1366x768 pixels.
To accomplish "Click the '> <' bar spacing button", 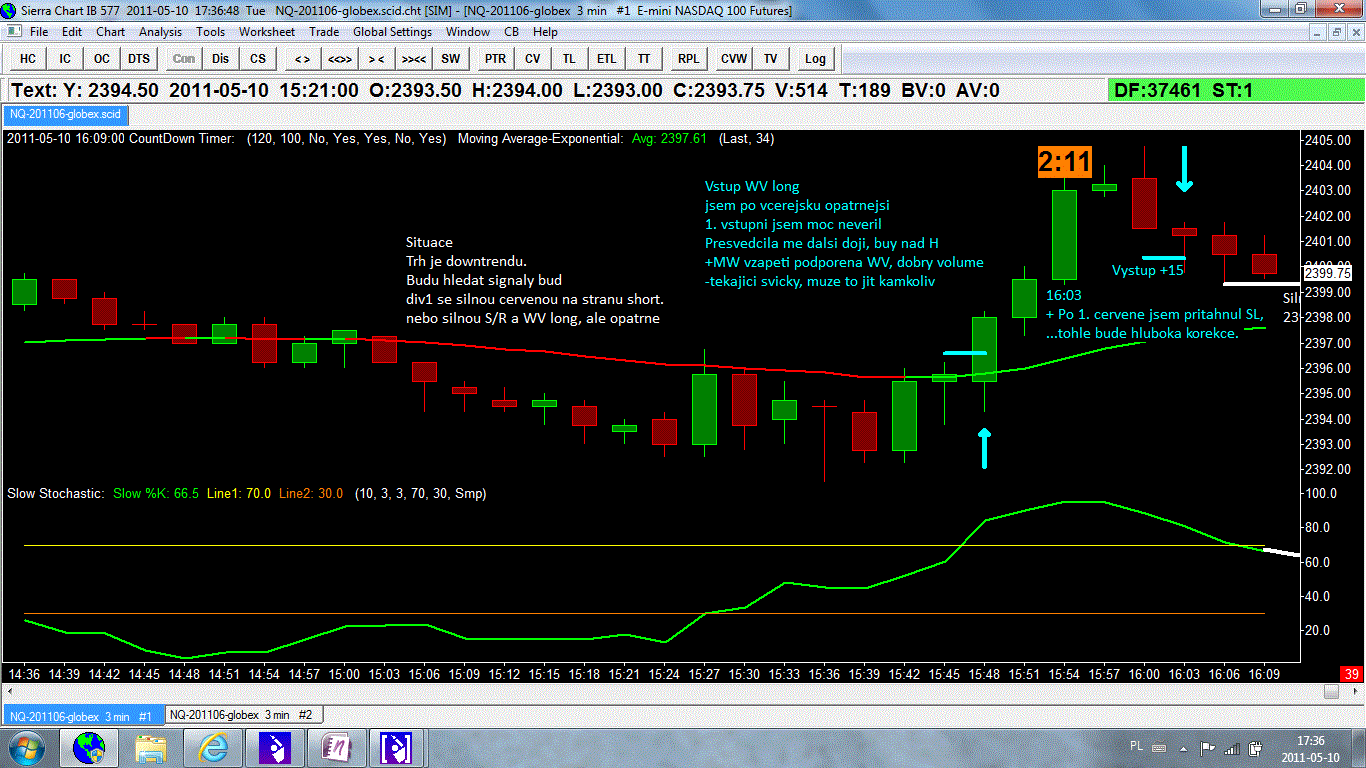I will [x=376, y=58].
